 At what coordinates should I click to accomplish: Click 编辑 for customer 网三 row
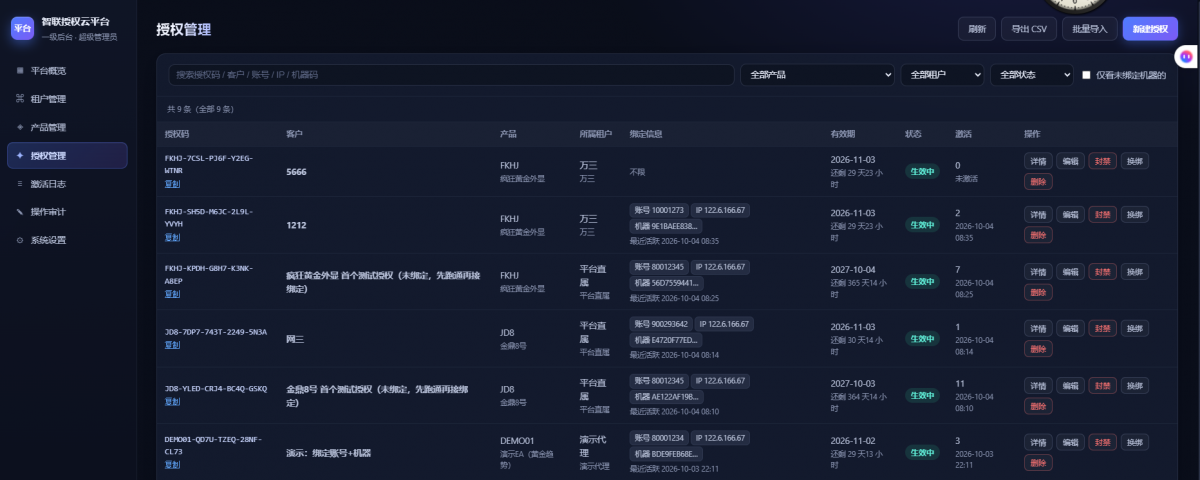click(x=1070, y=328)
